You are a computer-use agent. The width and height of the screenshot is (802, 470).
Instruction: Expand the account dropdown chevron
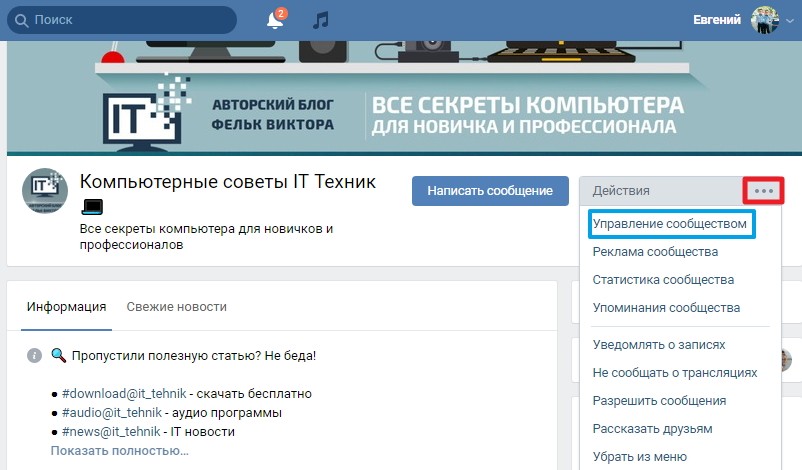[x=790, y=21]
